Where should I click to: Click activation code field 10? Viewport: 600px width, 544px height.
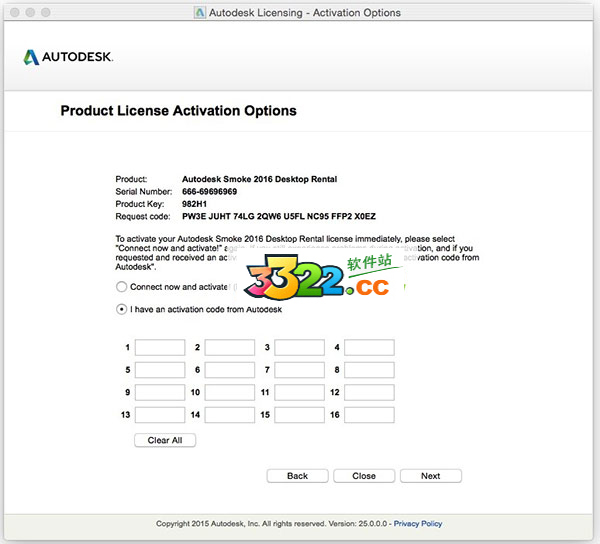(x=230, y=393)
